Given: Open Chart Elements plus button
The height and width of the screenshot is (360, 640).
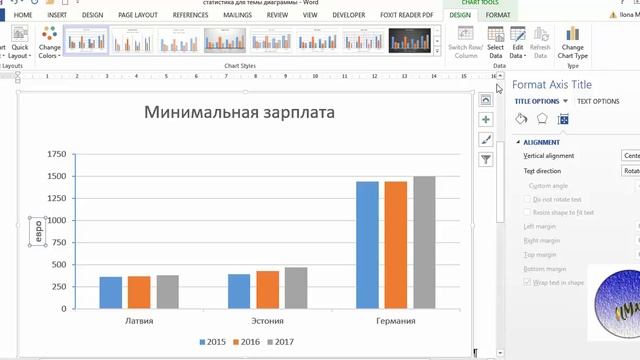Looking at the screenshot, I should click(x=486, y=120).
